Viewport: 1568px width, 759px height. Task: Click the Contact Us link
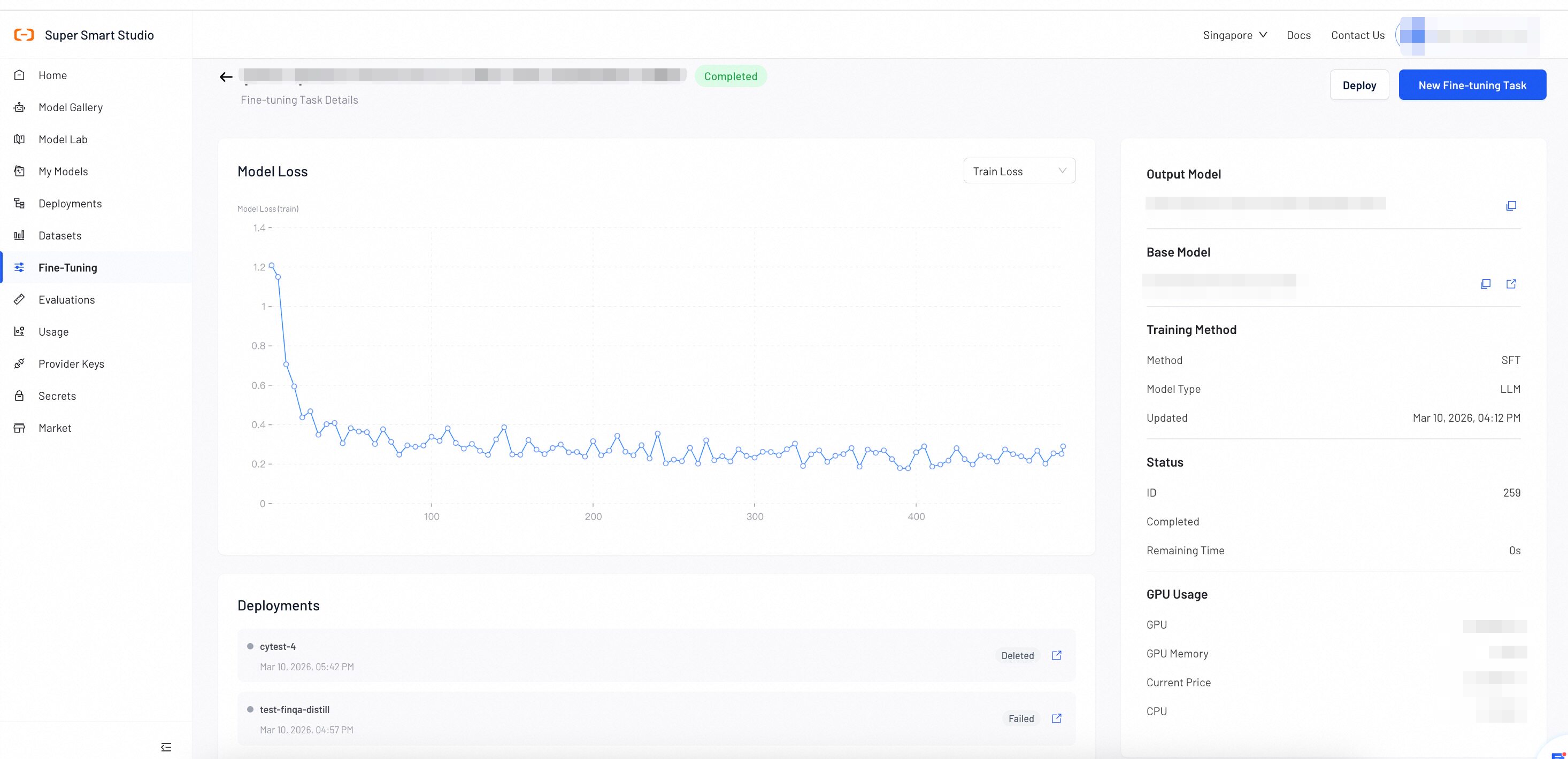[x=1357, y=35]
